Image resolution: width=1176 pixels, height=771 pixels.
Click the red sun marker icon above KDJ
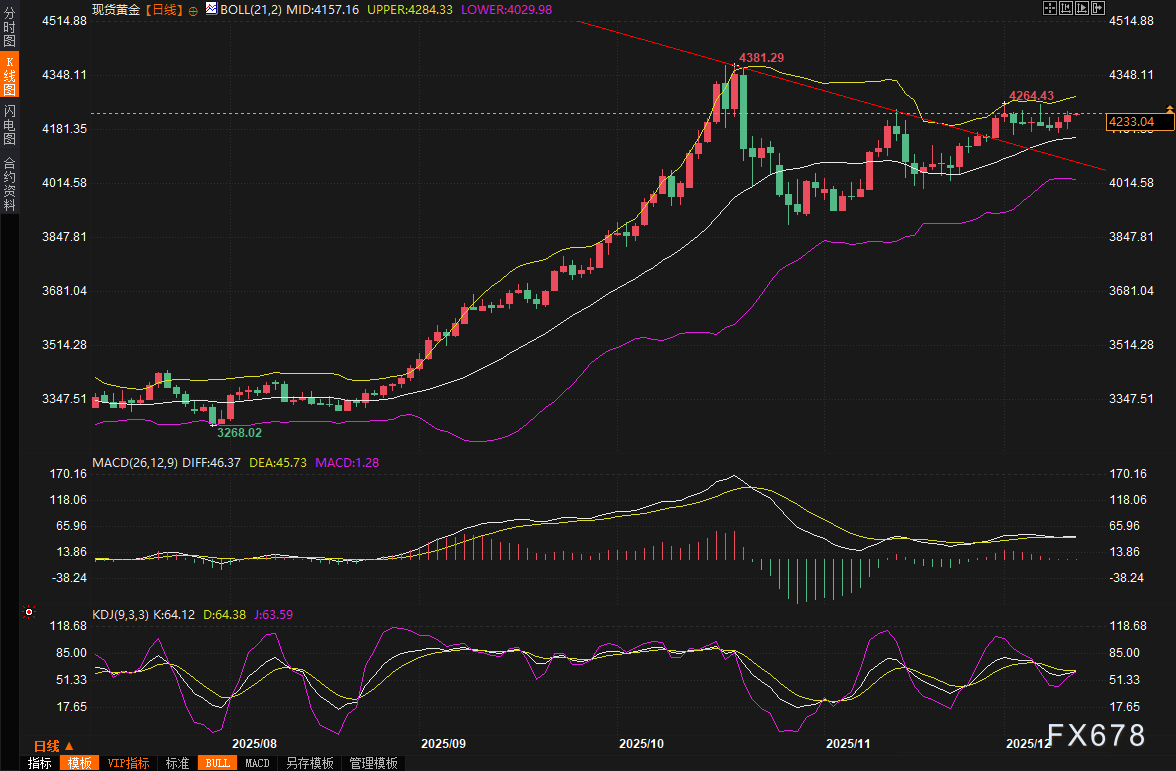[29, 612]
